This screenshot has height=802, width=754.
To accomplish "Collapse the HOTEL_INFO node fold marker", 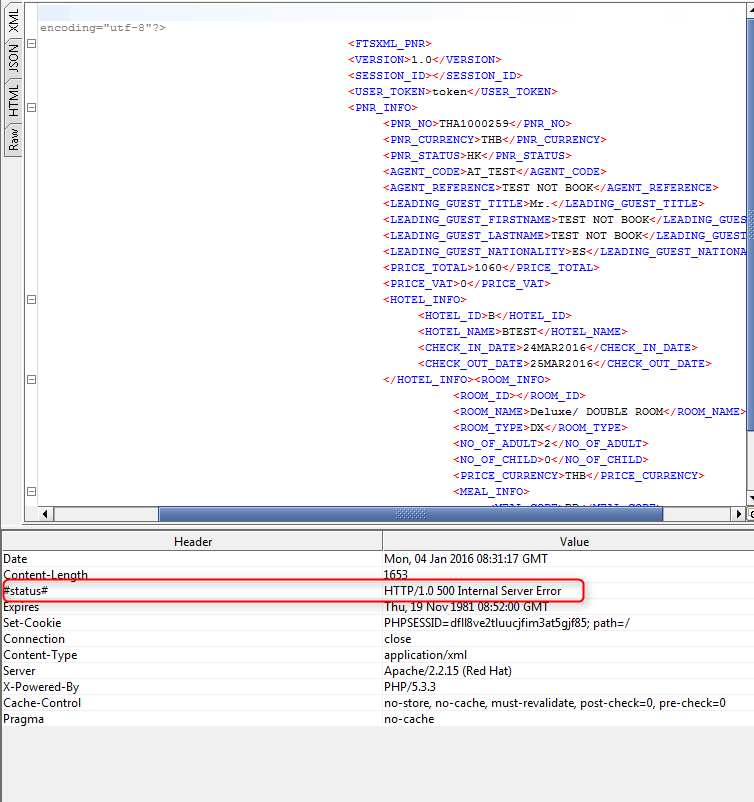I will coord(31,299).
